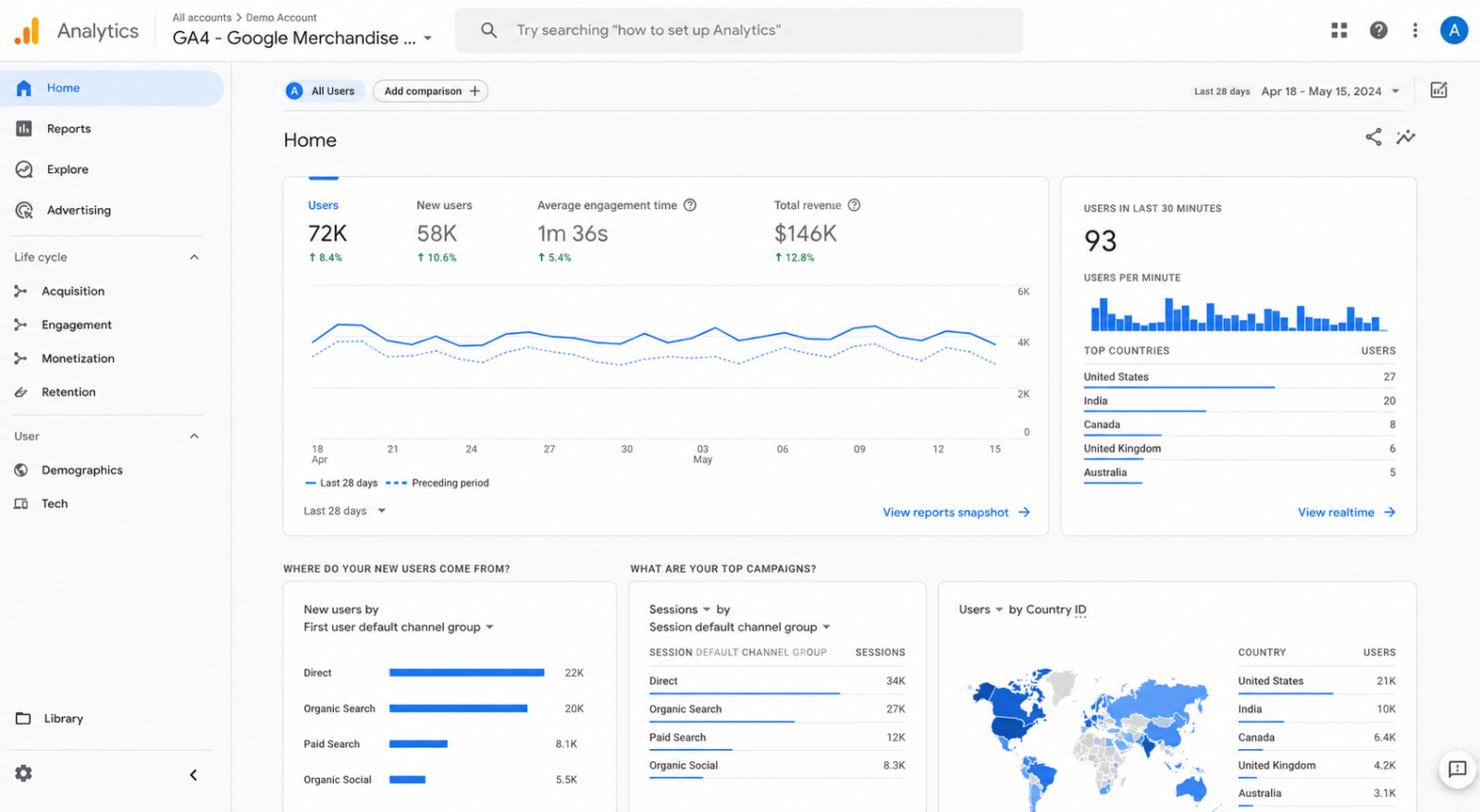Open the Help icon

1378,31
